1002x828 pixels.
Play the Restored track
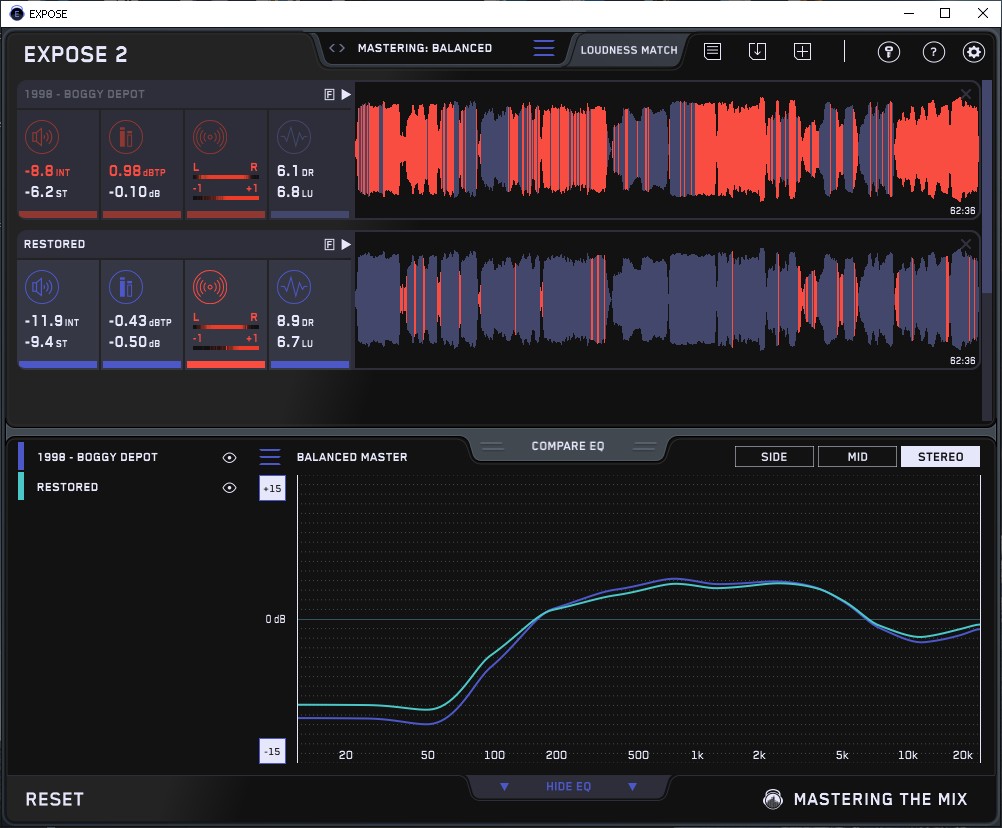(x=346, y=244)
